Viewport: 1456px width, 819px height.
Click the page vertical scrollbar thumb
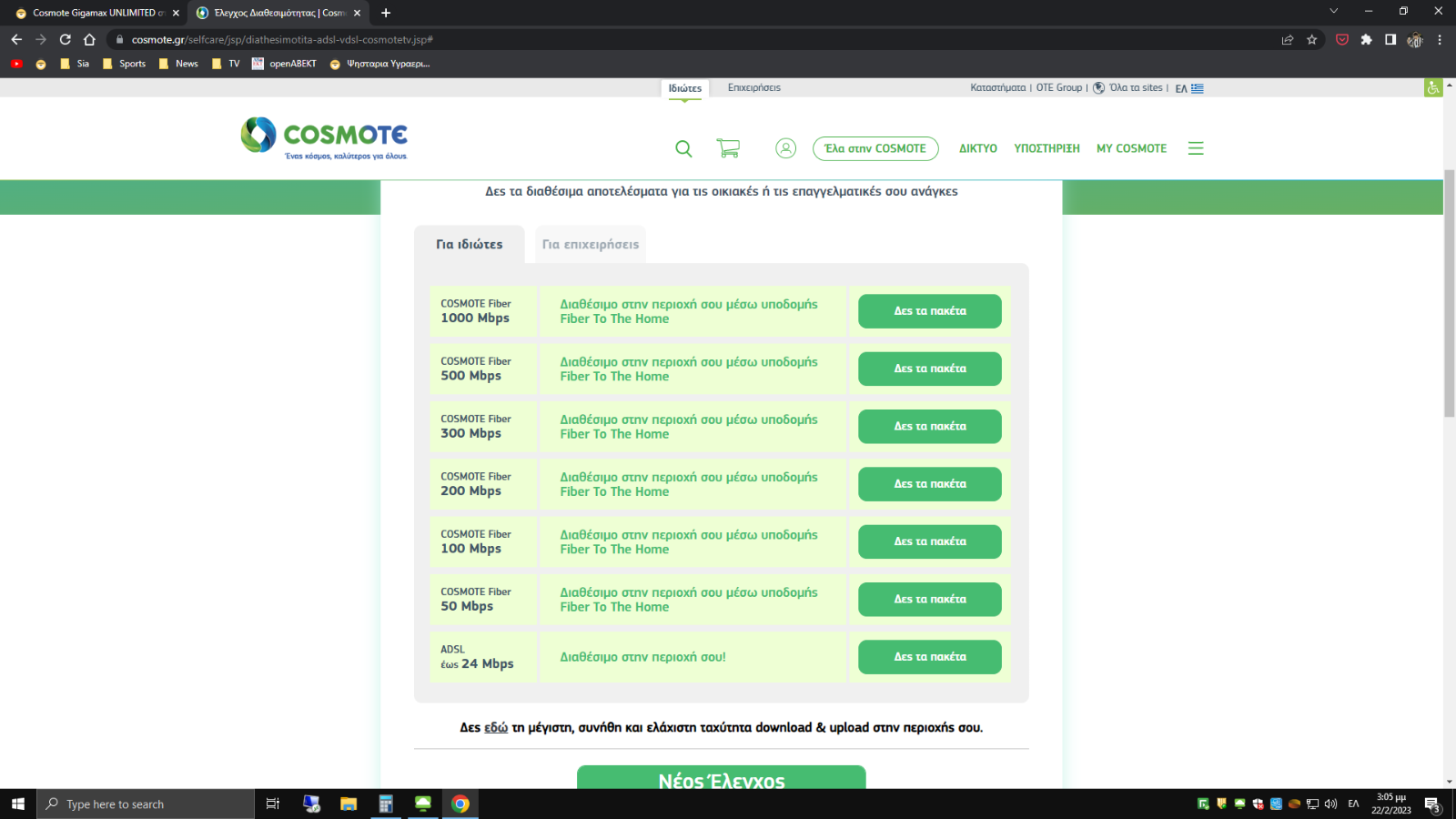click(1450, 293)
